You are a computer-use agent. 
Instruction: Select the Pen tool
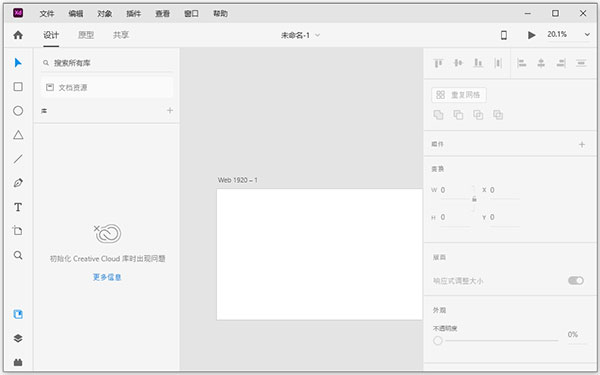pyautogui.click(x=18, y=183)
